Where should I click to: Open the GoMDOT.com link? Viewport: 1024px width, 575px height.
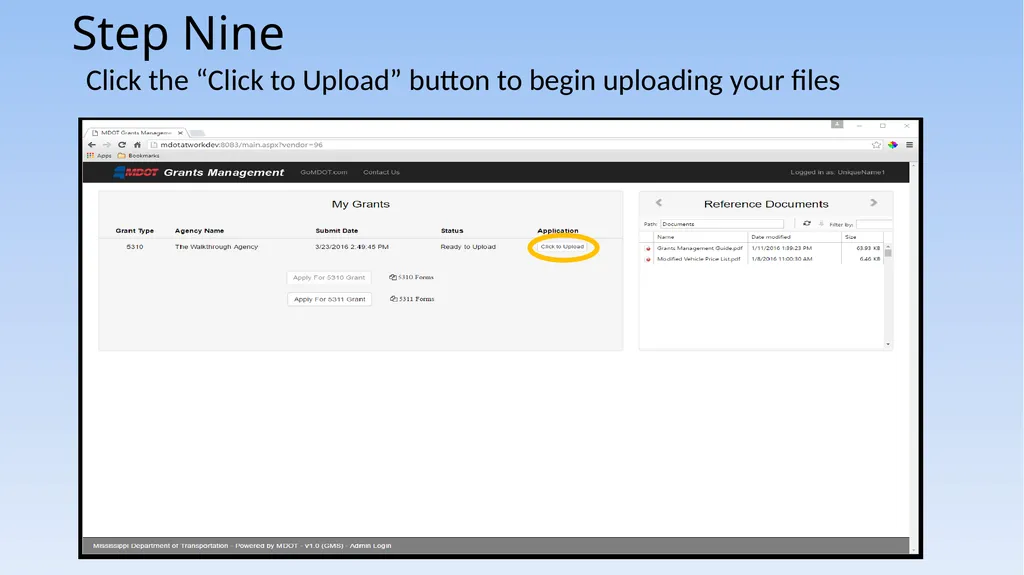(x=324, y=172)
